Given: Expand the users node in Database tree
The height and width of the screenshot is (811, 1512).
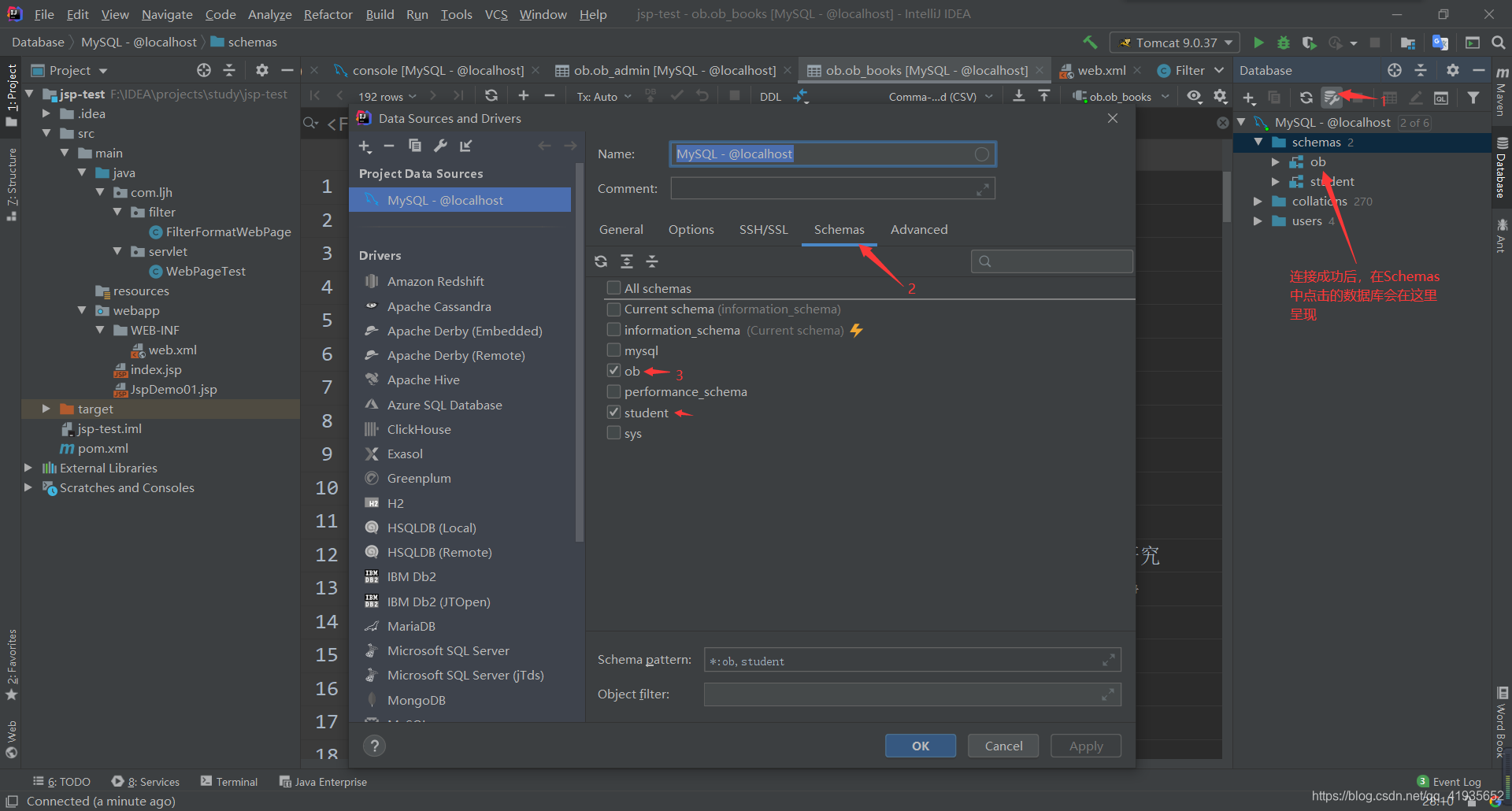Looking at the screenshot, I should click(x=1258, y=221).
